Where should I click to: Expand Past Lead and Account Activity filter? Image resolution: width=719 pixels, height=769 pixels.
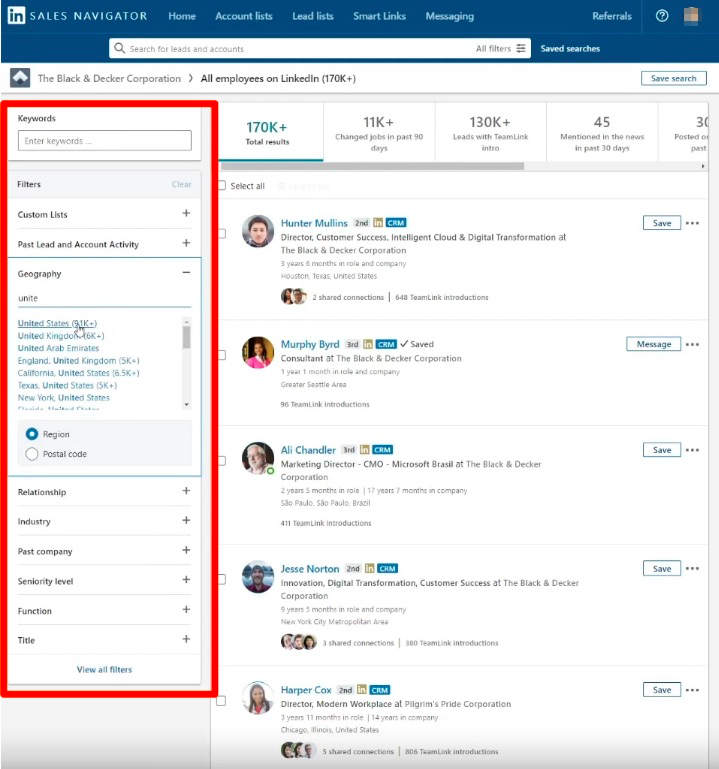click(x=186, y=243)
